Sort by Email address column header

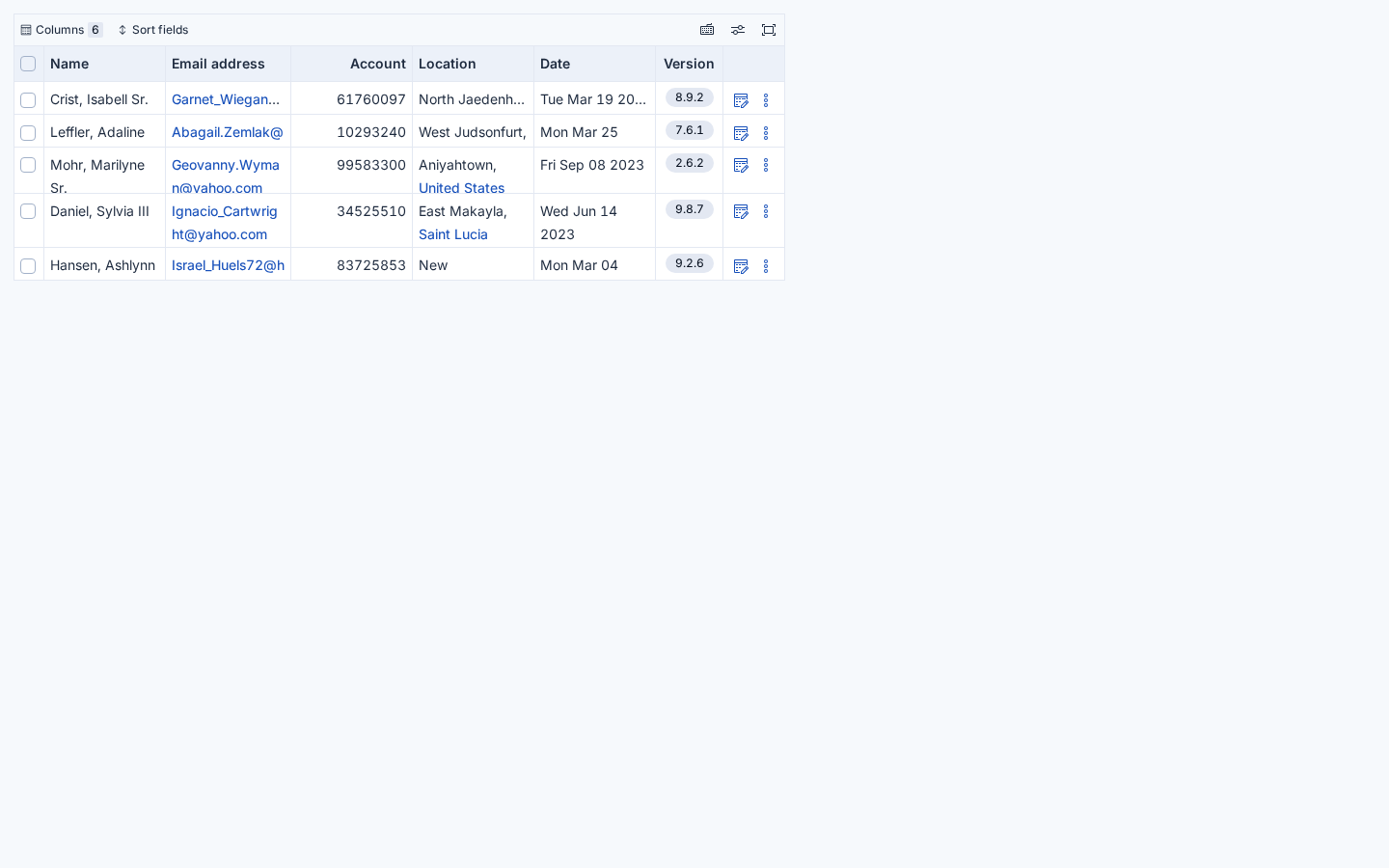228,64
